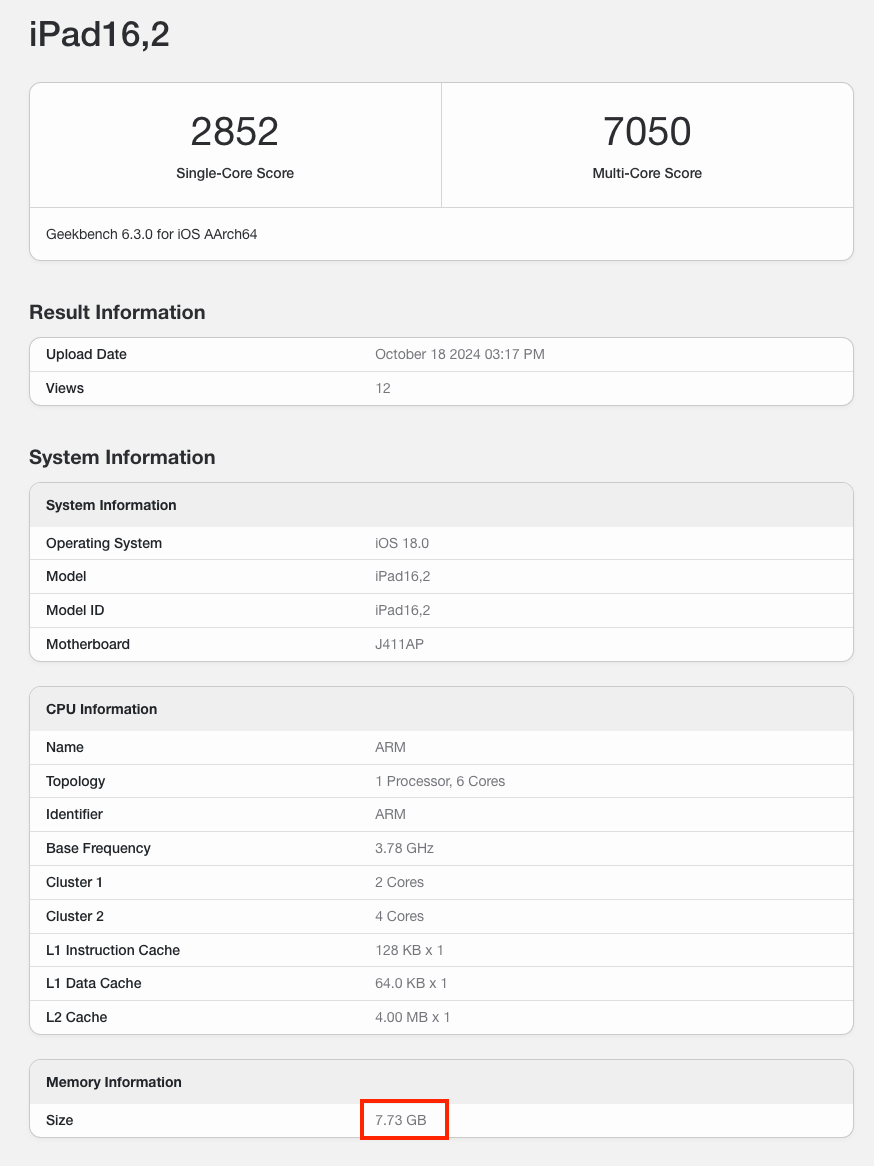Click the System Information section heading
The height and width of the screenshot is (1166, 874).
122,457
